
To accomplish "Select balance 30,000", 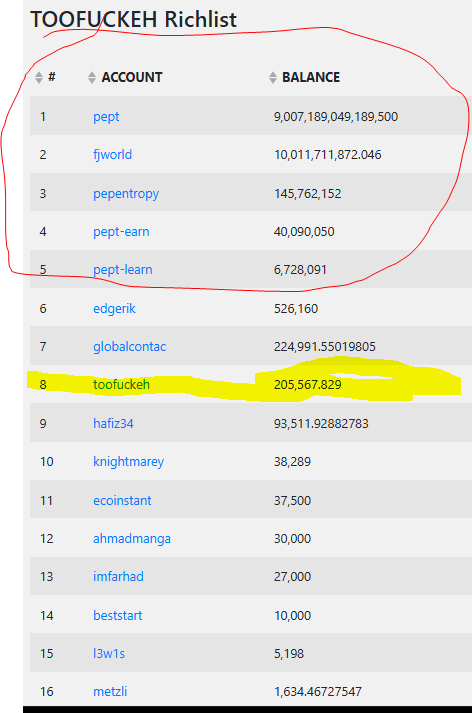I will 292,539.
